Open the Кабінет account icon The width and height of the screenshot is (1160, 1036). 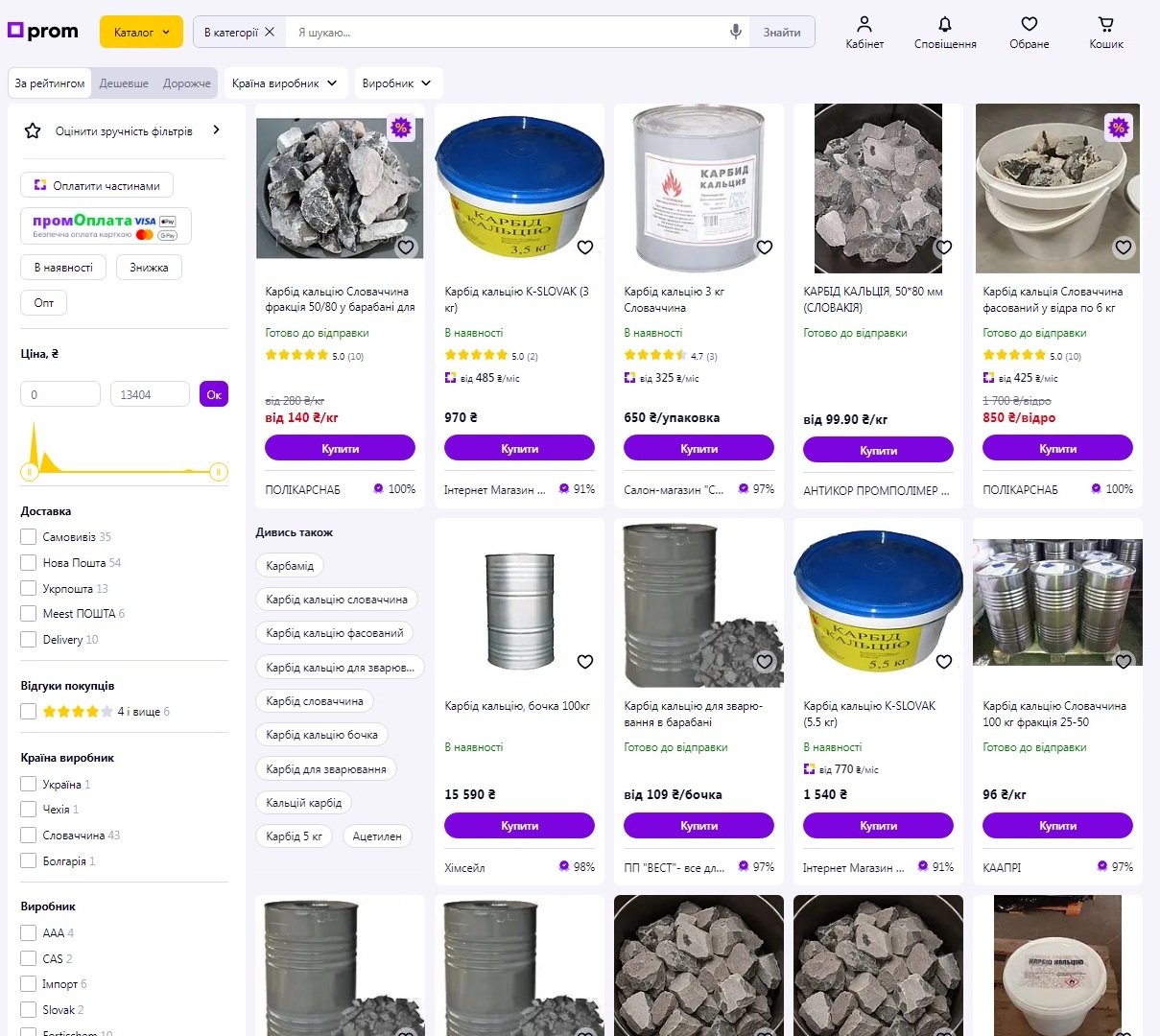(x=864, y=32)
